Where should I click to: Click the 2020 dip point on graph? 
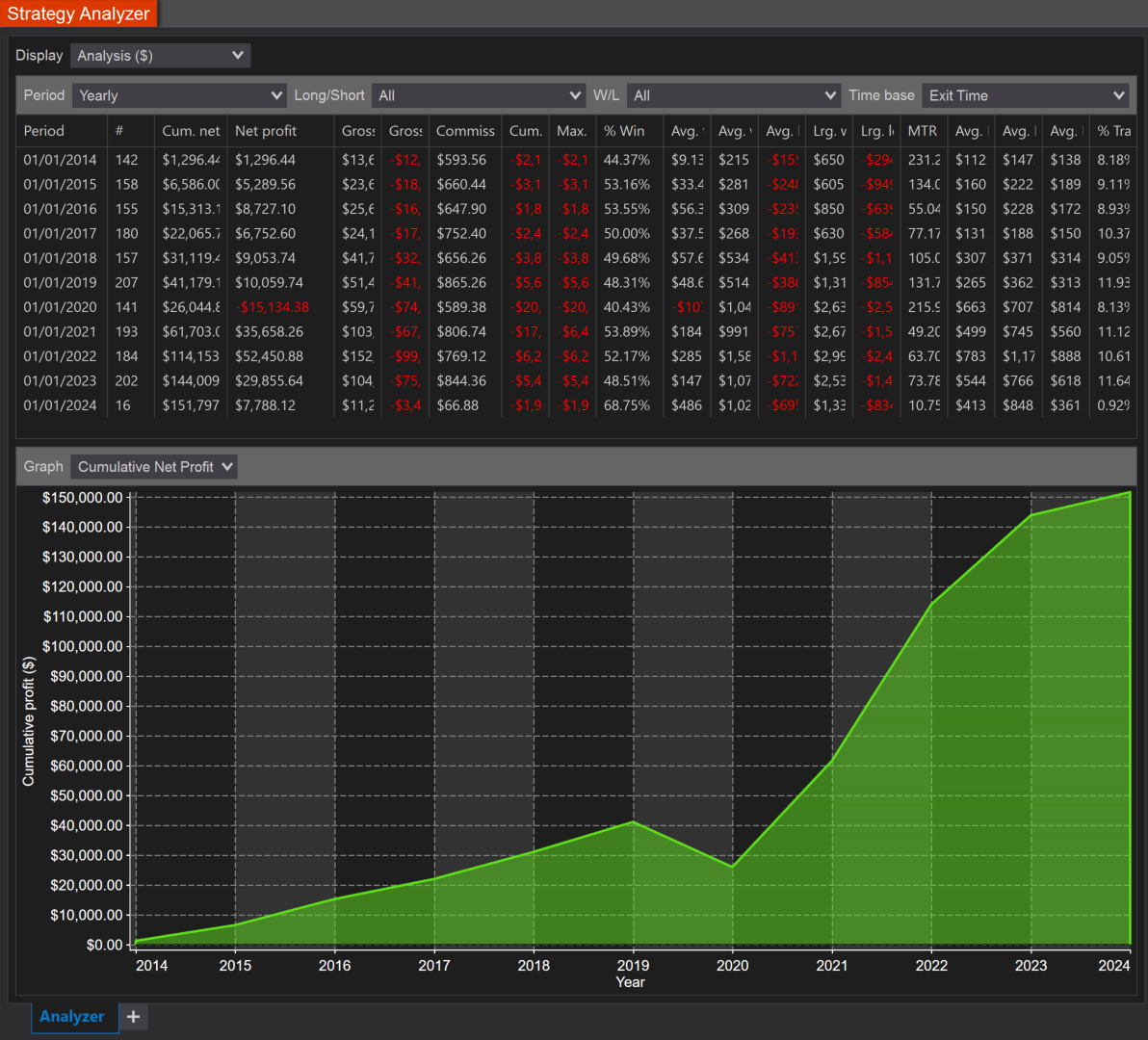(733, 867)
